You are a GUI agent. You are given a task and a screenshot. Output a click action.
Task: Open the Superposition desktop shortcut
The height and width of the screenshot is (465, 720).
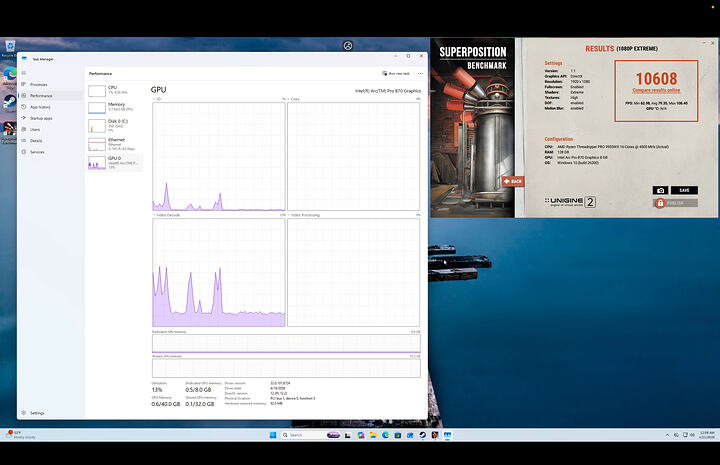coord(9,133)
